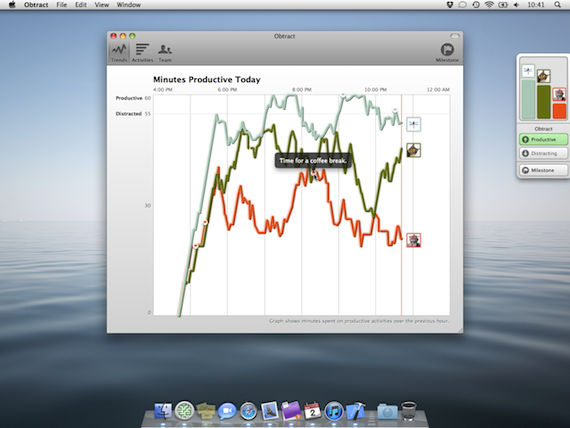Open Xcode from the Dock
The image size is (570, 428).
point(356,411)
